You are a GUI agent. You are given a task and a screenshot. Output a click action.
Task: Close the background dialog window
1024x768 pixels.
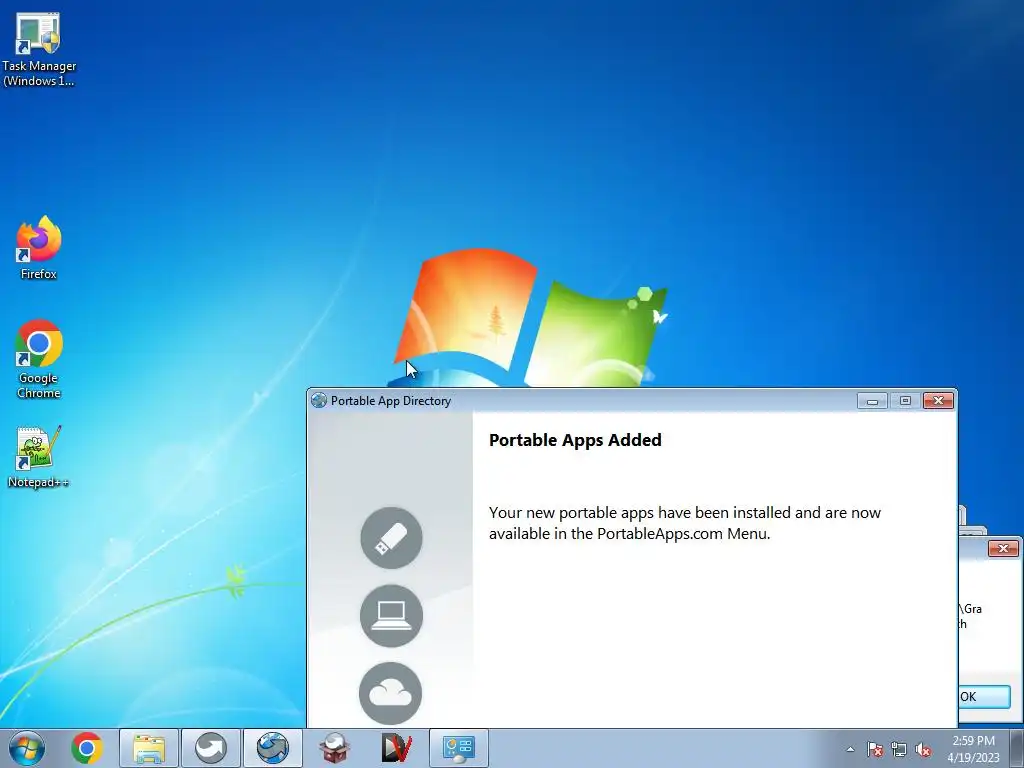pyautogui.click(x=1003, y=549)
